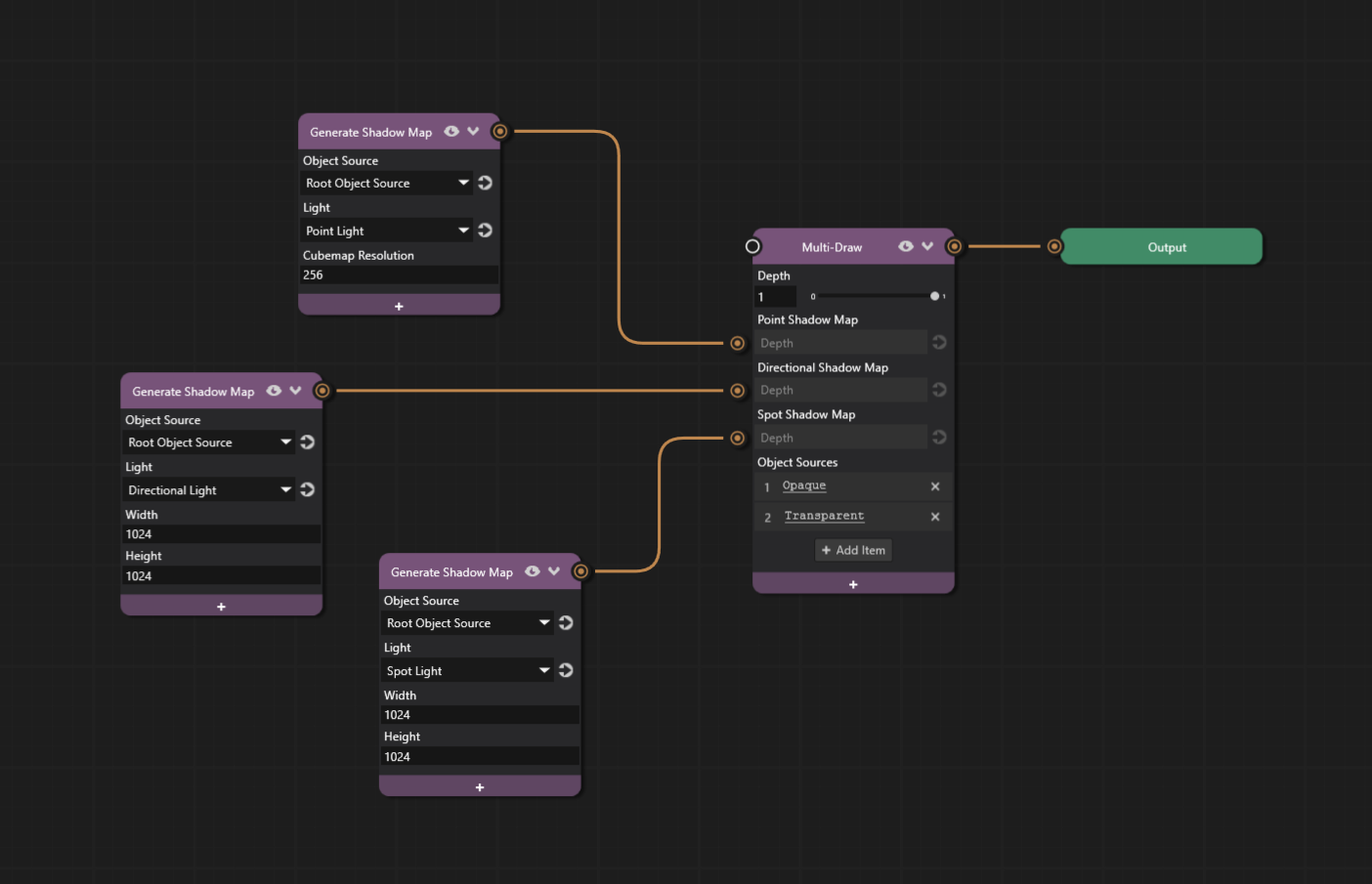Click output socket of Point Light shadow node
1372x884 pixels.
click(x=499, y=131)
